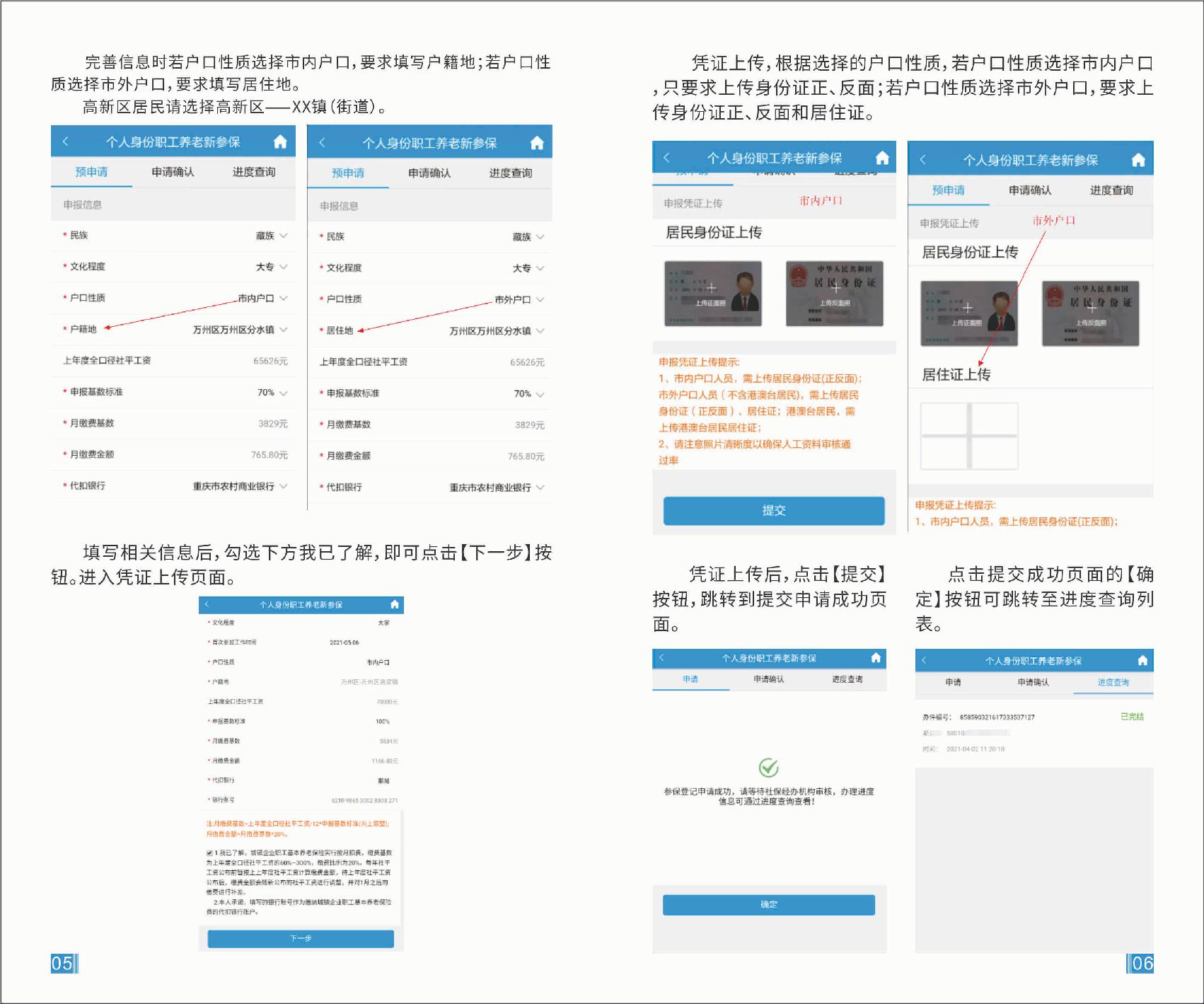The height and width of the screenshot is (1004, 1204).
Task: Tap back arrow on the 居住证上传 screen
Action: coord(922,160)
